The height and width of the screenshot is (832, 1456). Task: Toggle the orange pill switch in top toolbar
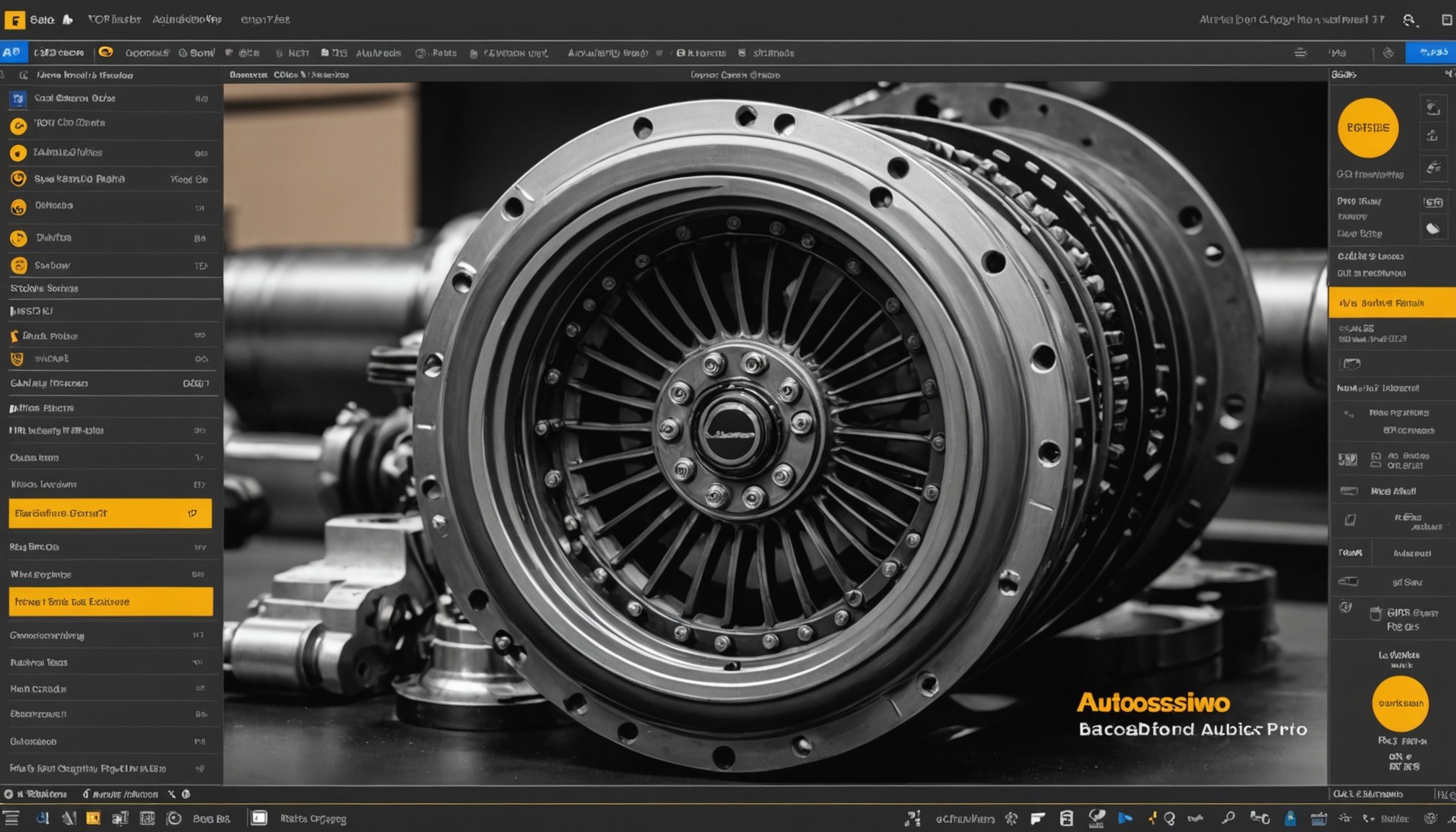[105, 52]
